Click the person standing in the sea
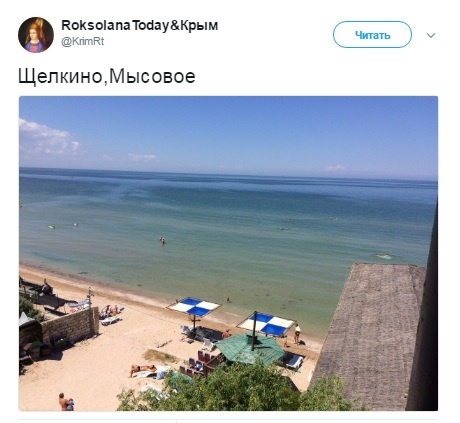 click(162, 240)
